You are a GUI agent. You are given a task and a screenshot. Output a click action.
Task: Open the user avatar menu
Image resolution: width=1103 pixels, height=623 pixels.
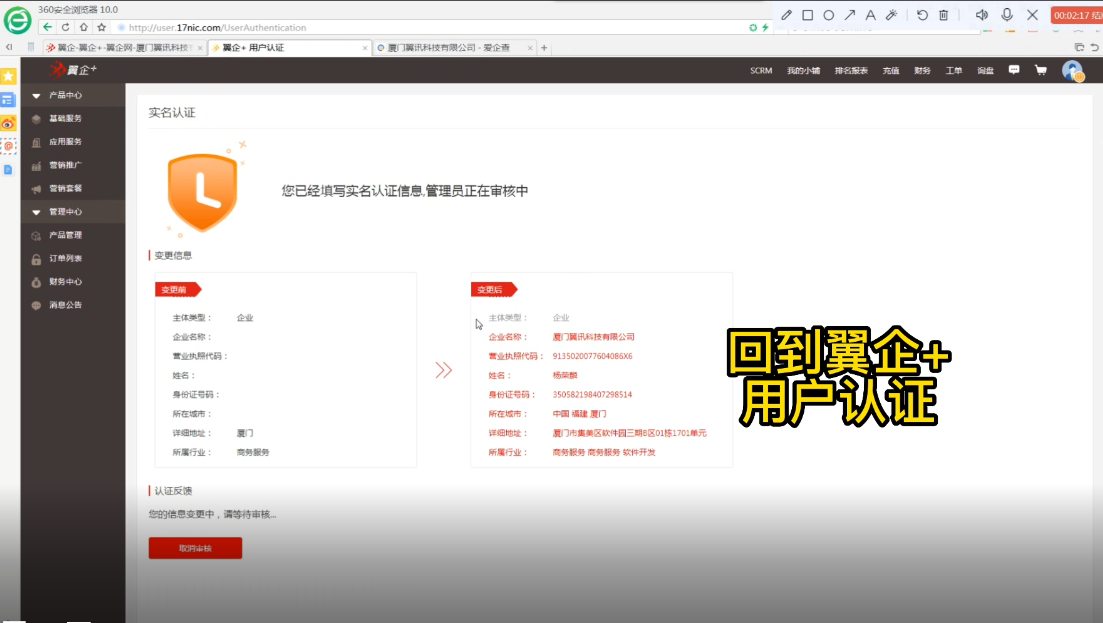pos(1073,70)
